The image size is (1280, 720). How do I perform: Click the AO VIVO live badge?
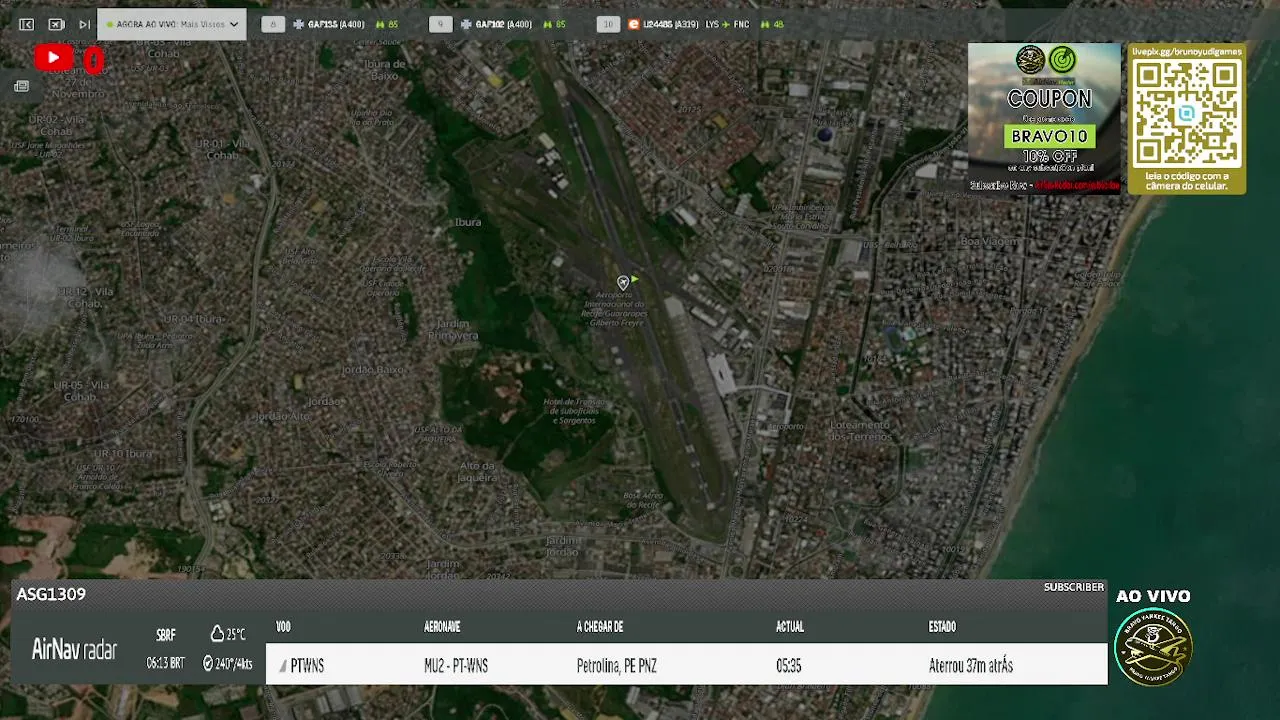coord(1153,596)
